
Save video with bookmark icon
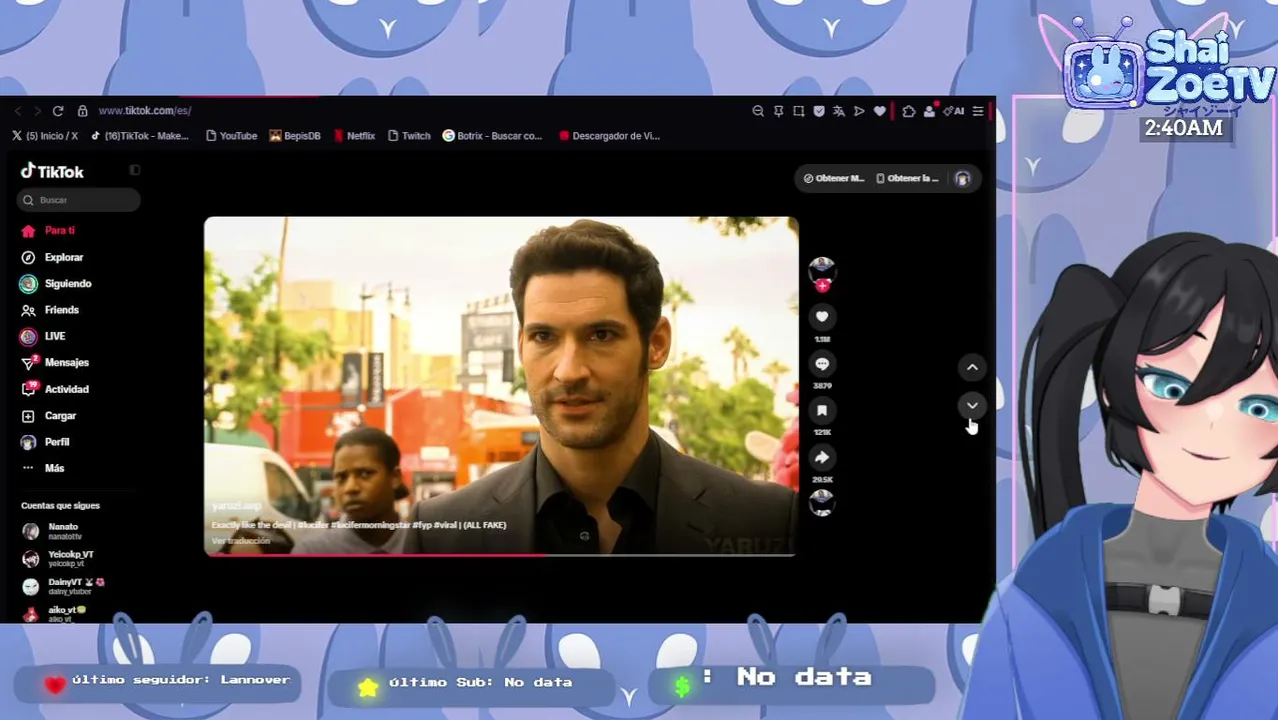point(822,411)
